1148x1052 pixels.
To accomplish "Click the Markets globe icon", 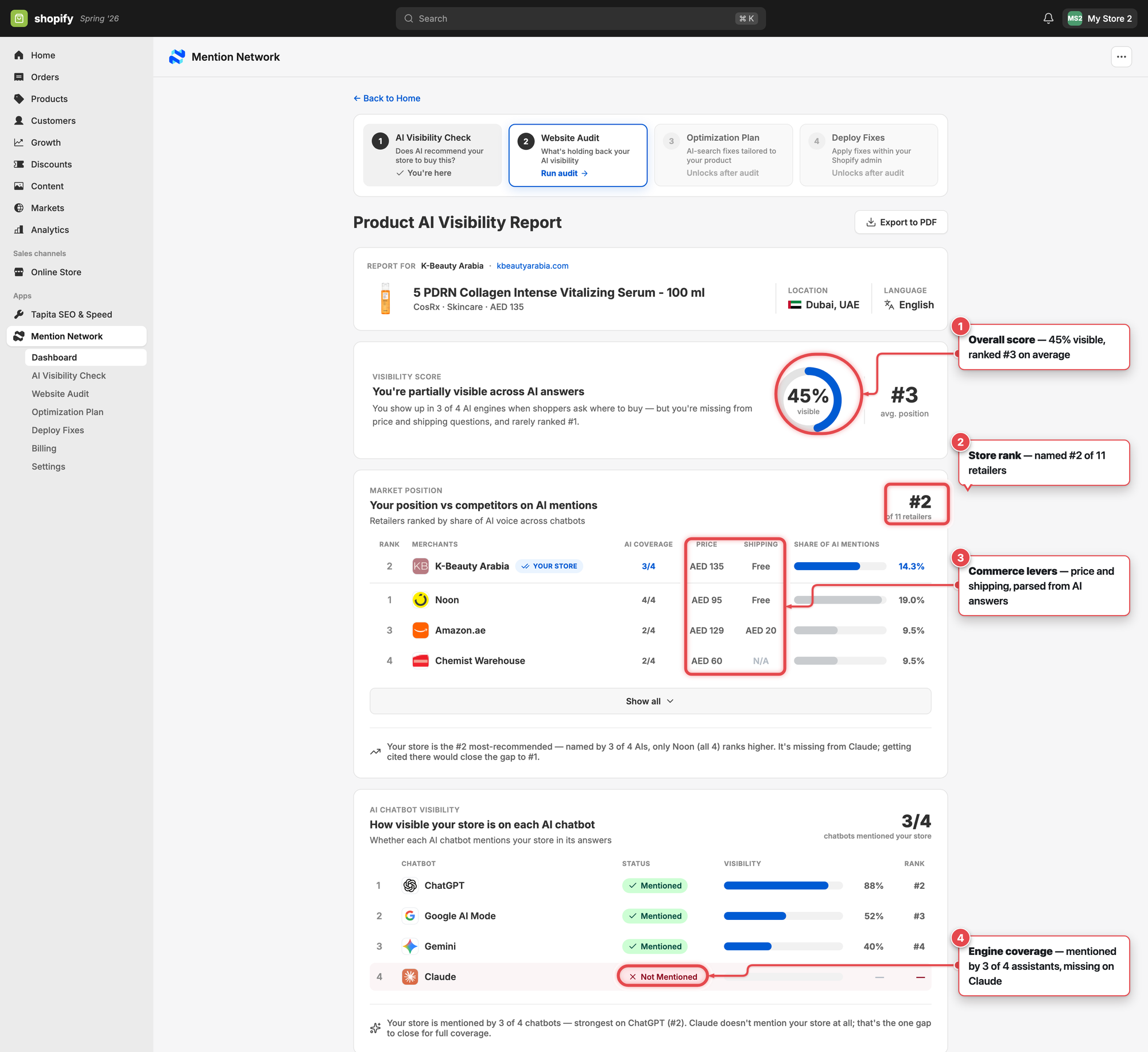I will click(x=19, y=208).
